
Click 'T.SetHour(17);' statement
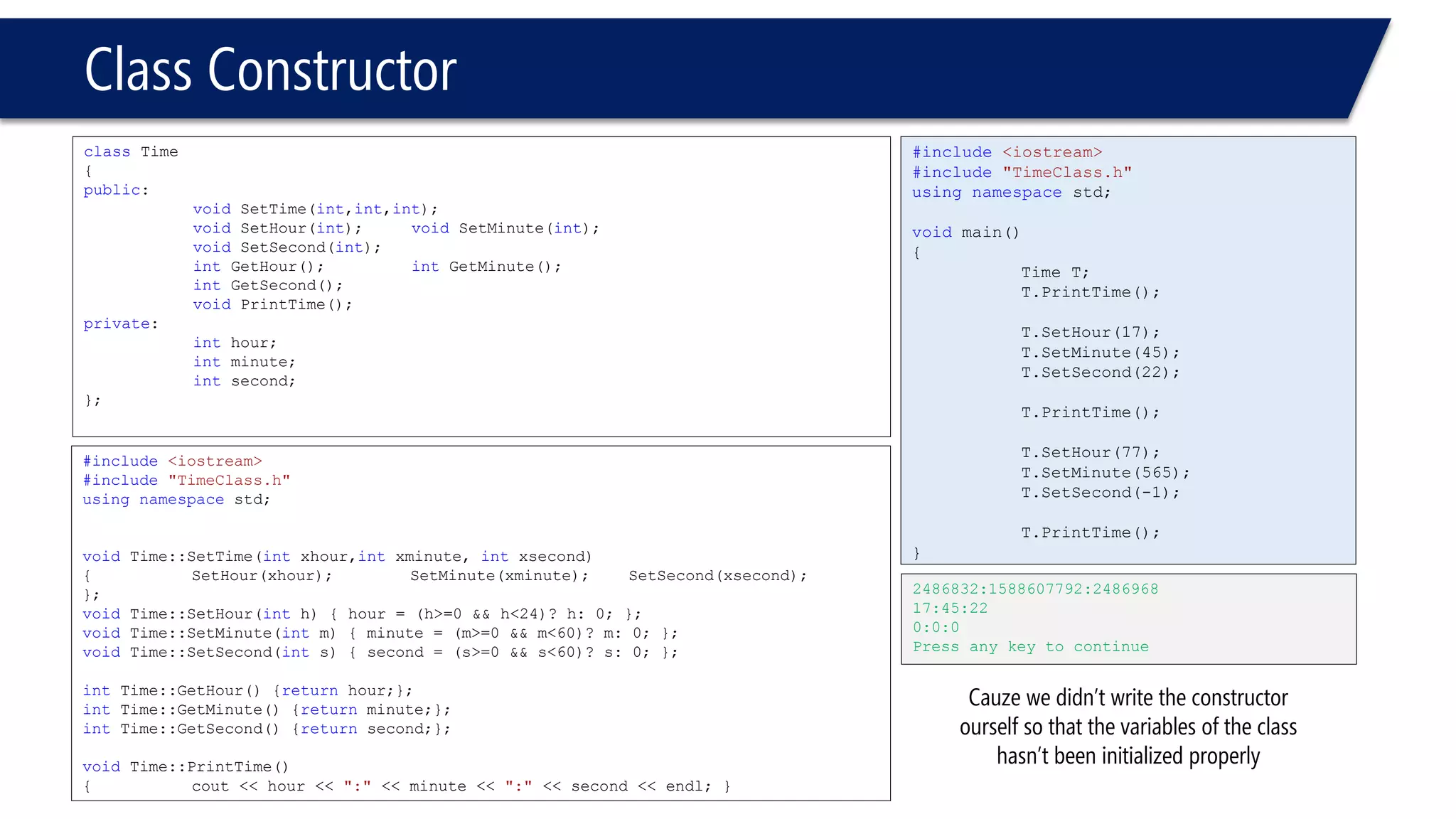tap(1090, 332)
